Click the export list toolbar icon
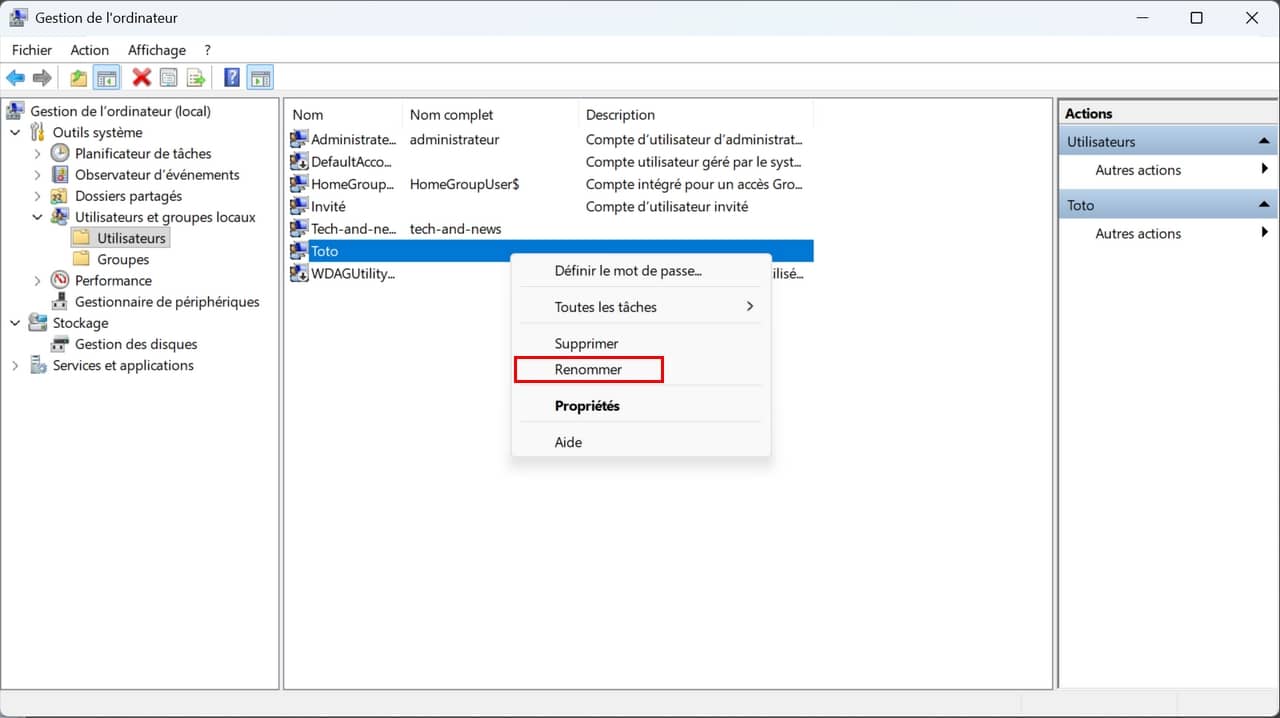The width and height of the screenshot is (1280, 718). [x=196, y=78]
